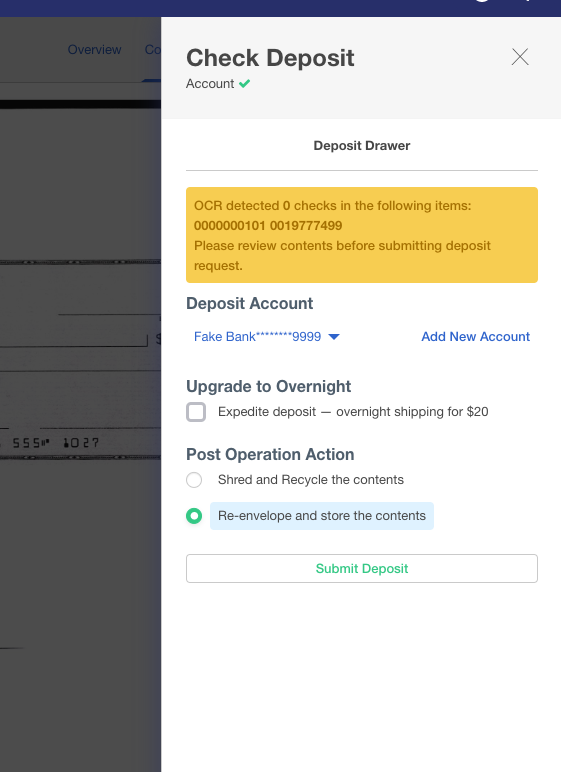This screenshot has height=772, width=561.
Task: Open the Fake Bank account dropdown arrow
Action: [334, 337]
